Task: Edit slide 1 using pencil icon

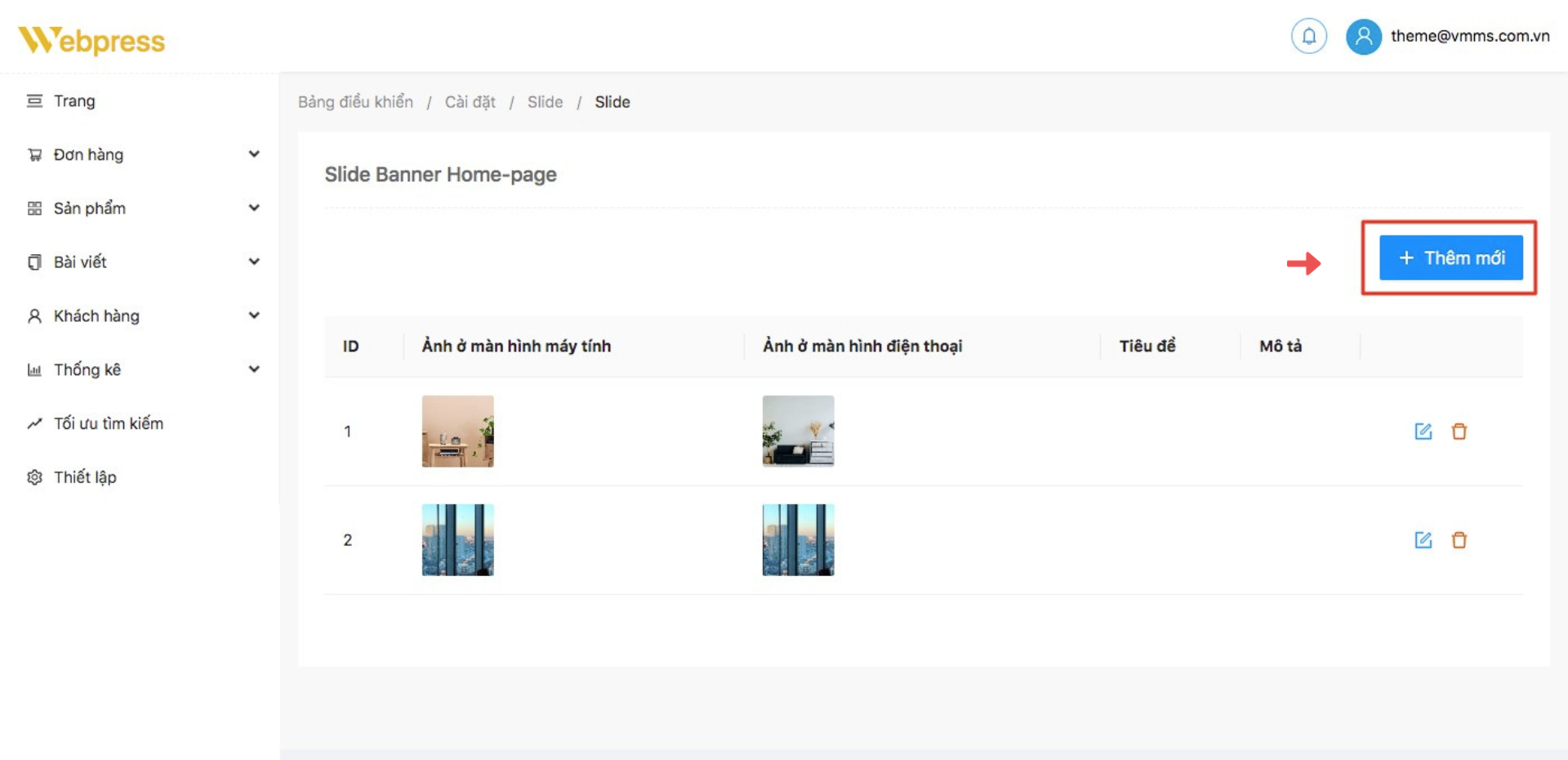Action: 1423,431
